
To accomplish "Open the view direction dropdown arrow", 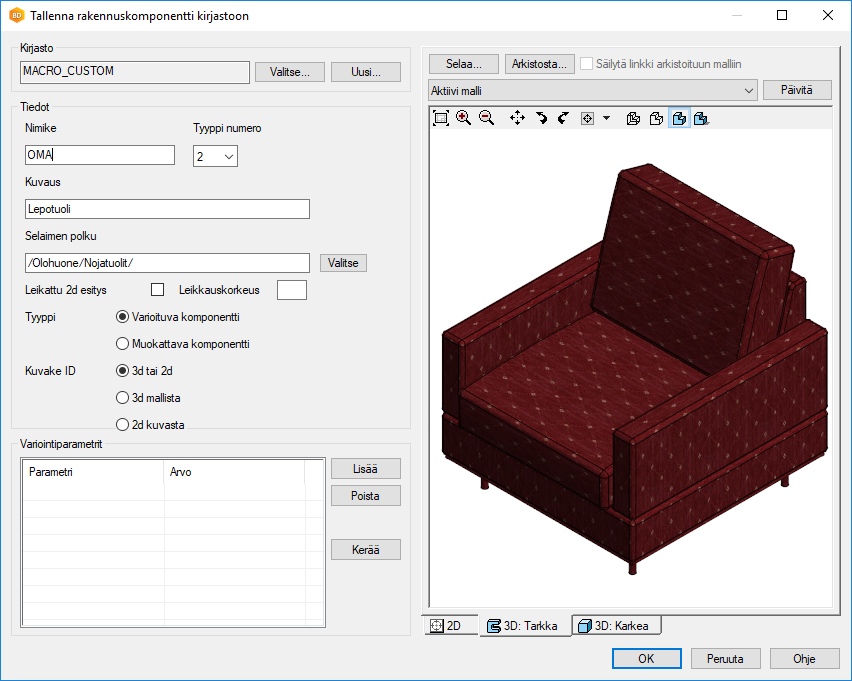I will coord(606,118).
